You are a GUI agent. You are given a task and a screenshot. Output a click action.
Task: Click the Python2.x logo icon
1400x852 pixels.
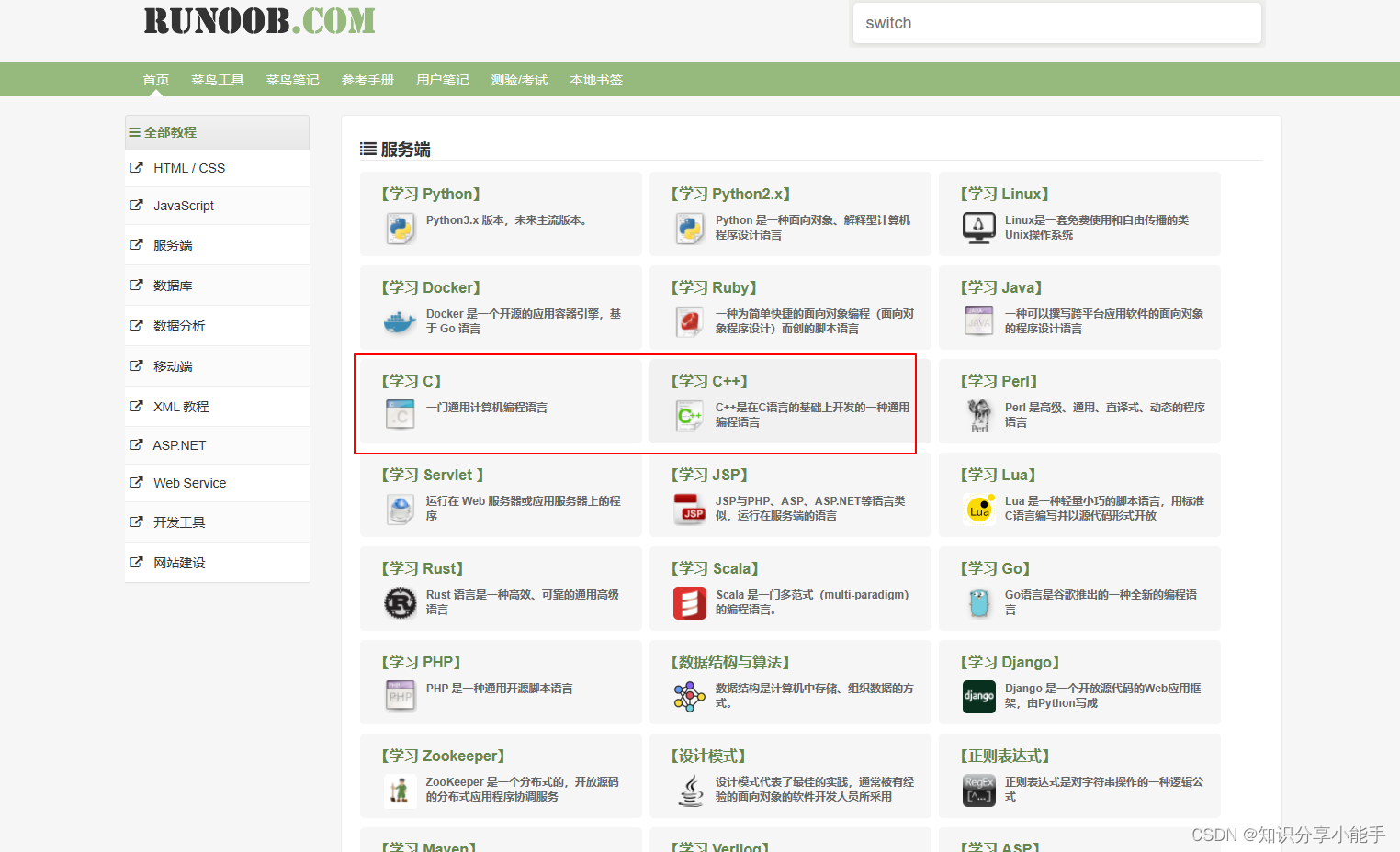pyautogui.click(x=690, y=228)
